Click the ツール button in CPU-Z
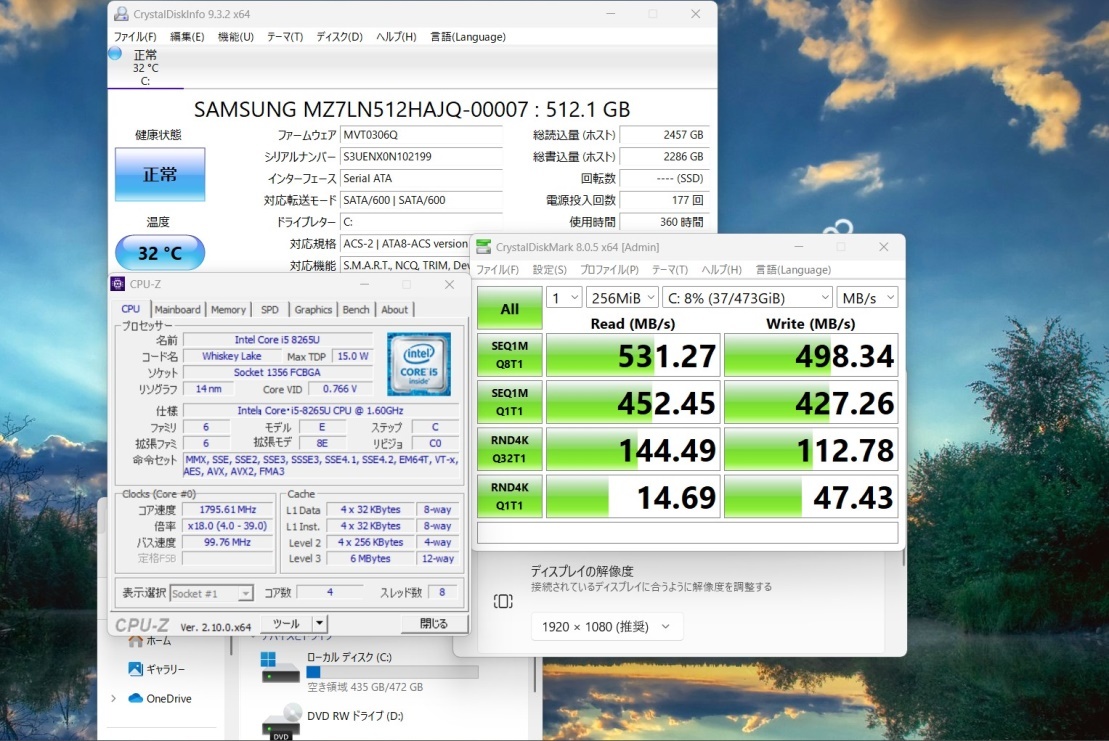Viewport: 1109px width, 741px height. click(x=286, y=623)
